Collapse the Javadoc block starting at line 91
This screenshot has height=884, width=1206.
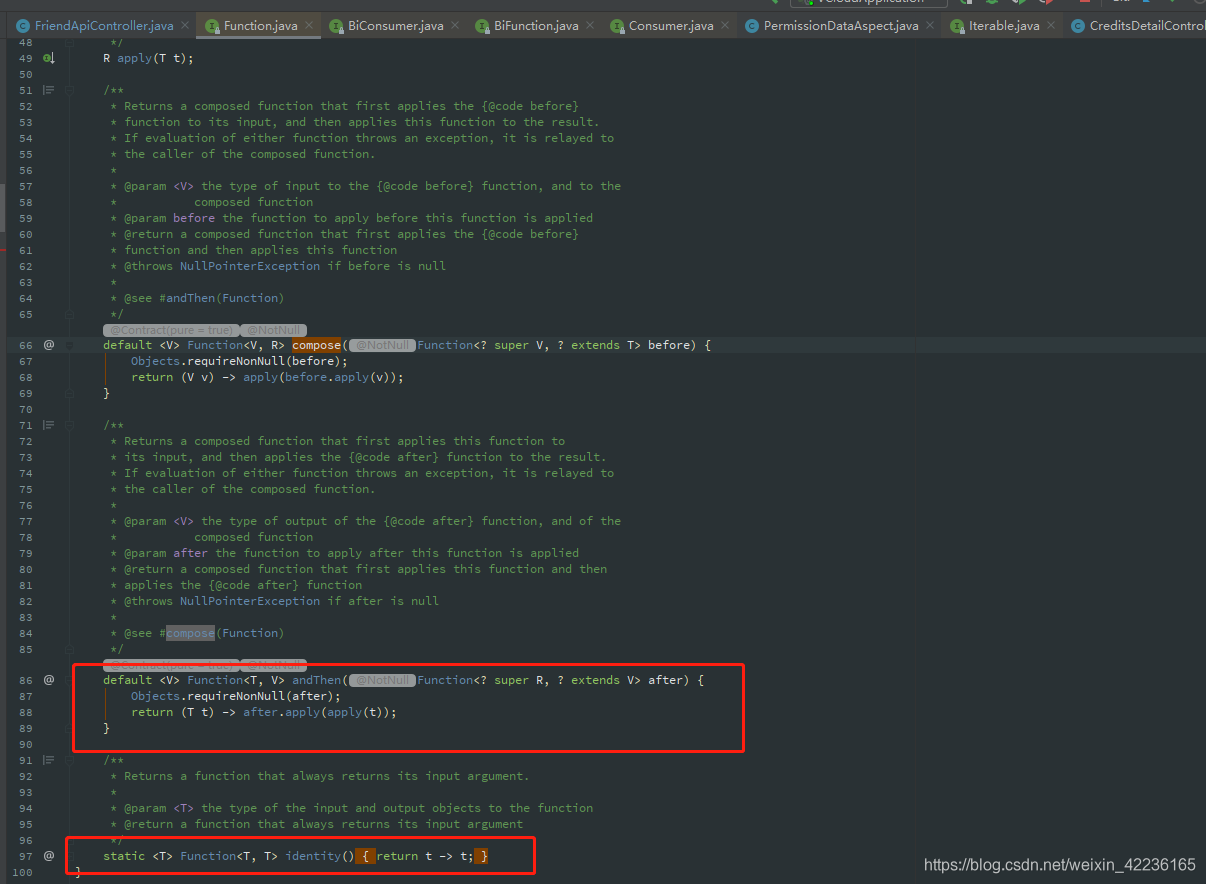70,760
